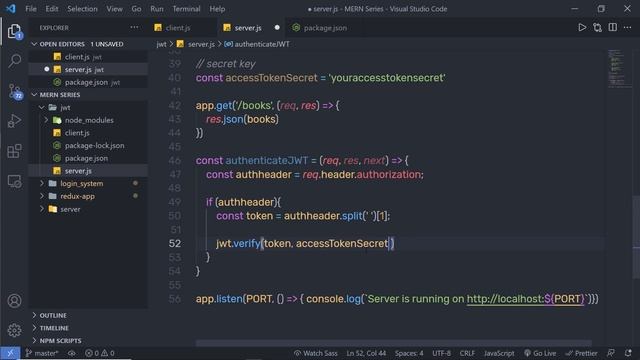Click the authenticateJWT breadcrumb segment
Screen dimensions: 640x360
(257, 44)
